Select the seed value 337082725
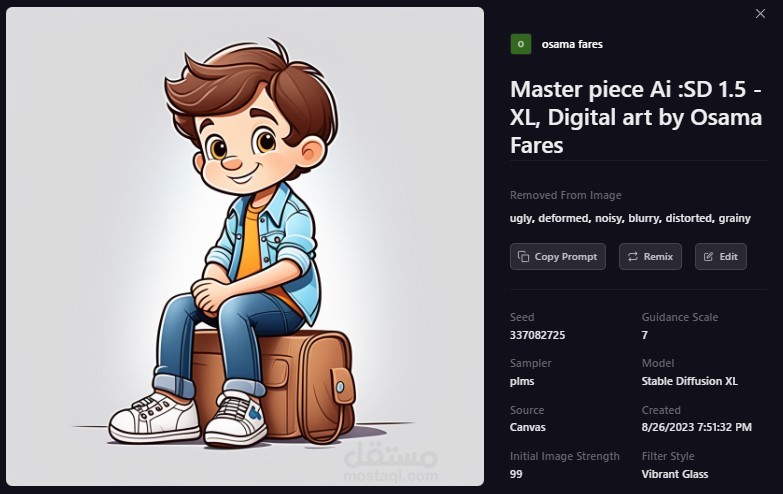This screenshot has width=783, height=494. [x=537, y=335]
